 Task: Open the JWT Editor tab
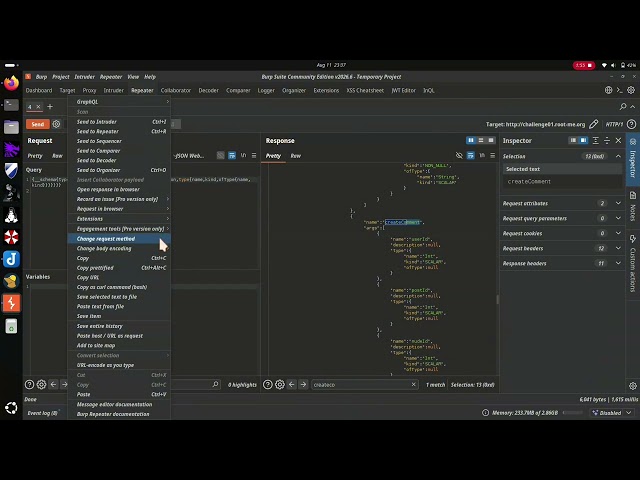403,90
